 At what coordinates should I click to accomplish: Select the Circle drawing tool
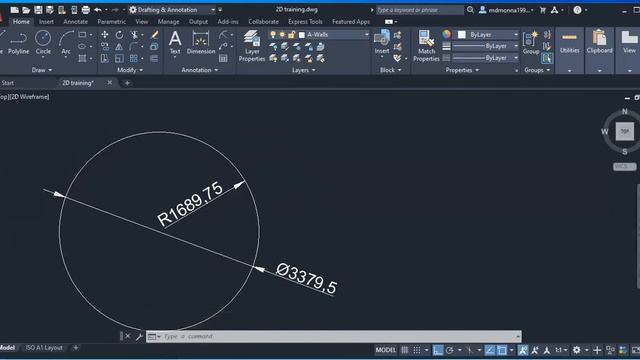tap(43, 43)
